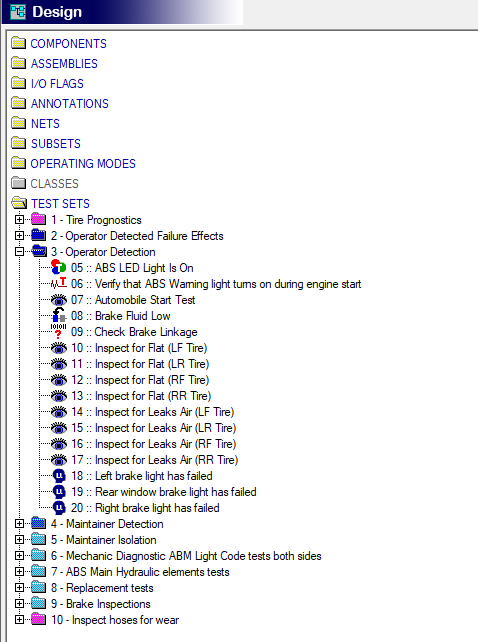The width and height of the screenshot is (478, 642).
Task: Click the grayed CLASSES folder
Action: [x=54, y=183]
